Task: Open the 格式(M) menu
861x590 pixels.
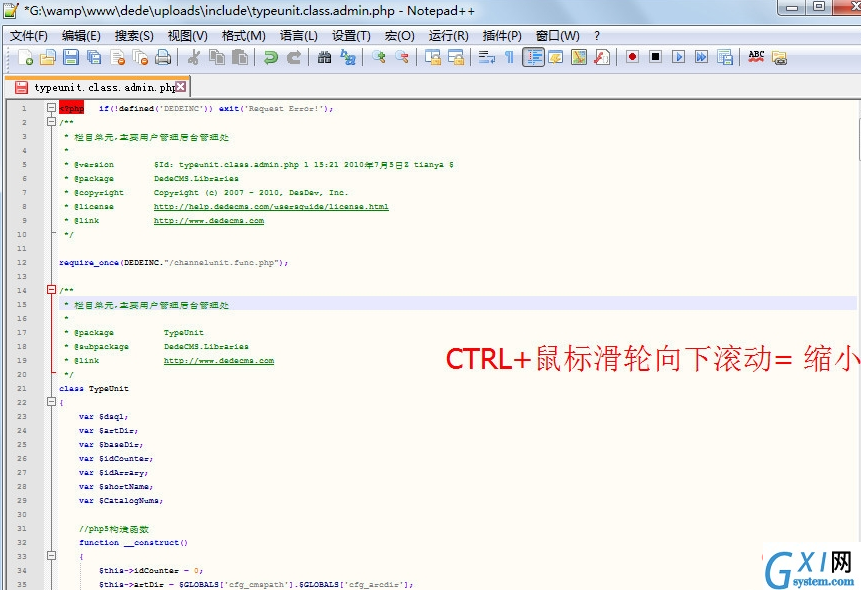Action: [x=243, y=36]
